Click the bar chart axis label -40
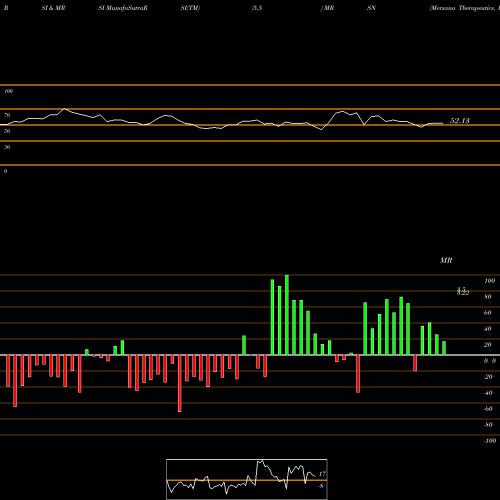Screen dimensions: 500x500 pyautogui.click(x=488, y=393)
